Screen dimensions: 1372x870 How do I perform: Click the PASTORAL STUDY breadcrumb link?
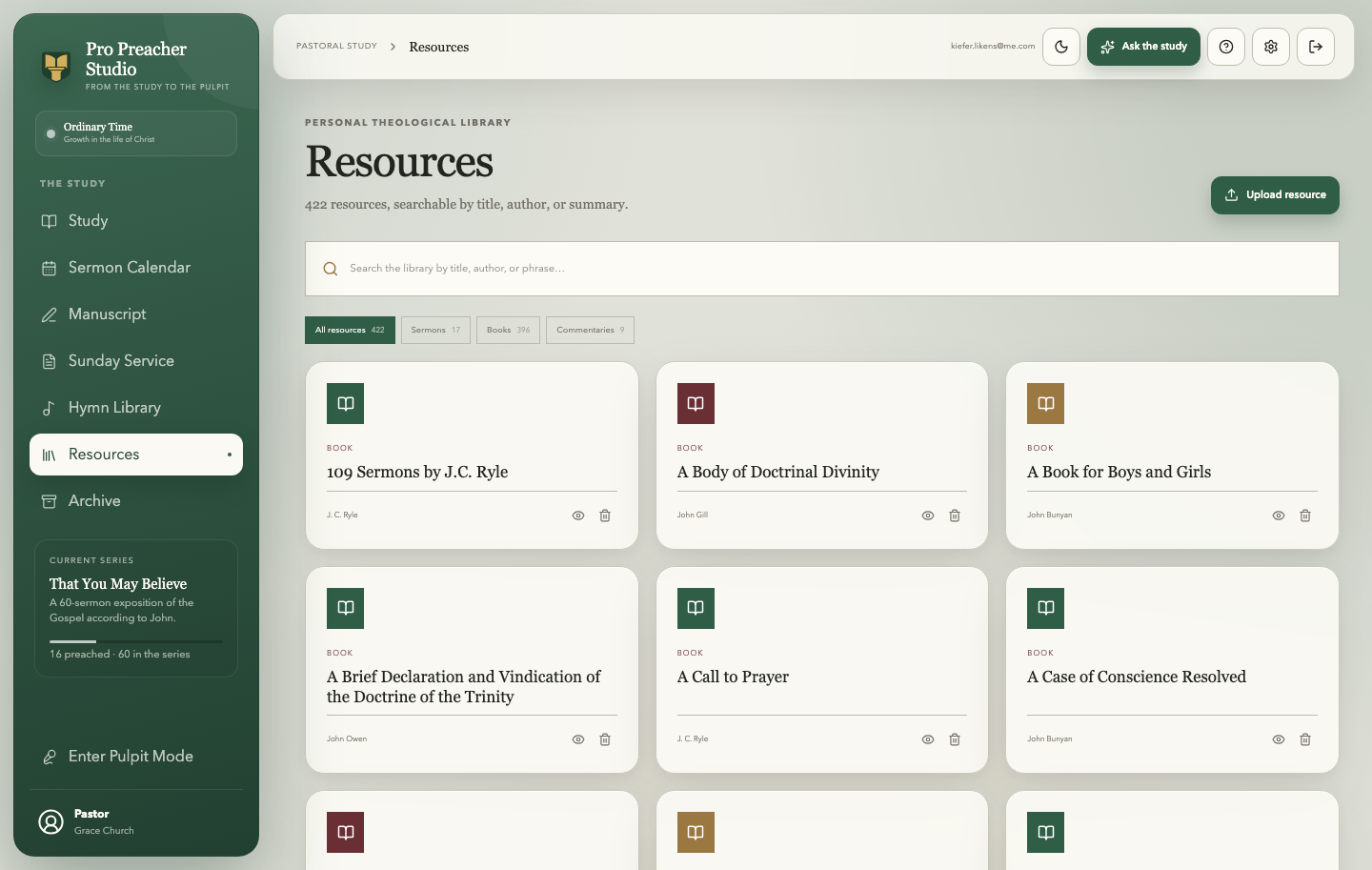(x=336, y=46)
